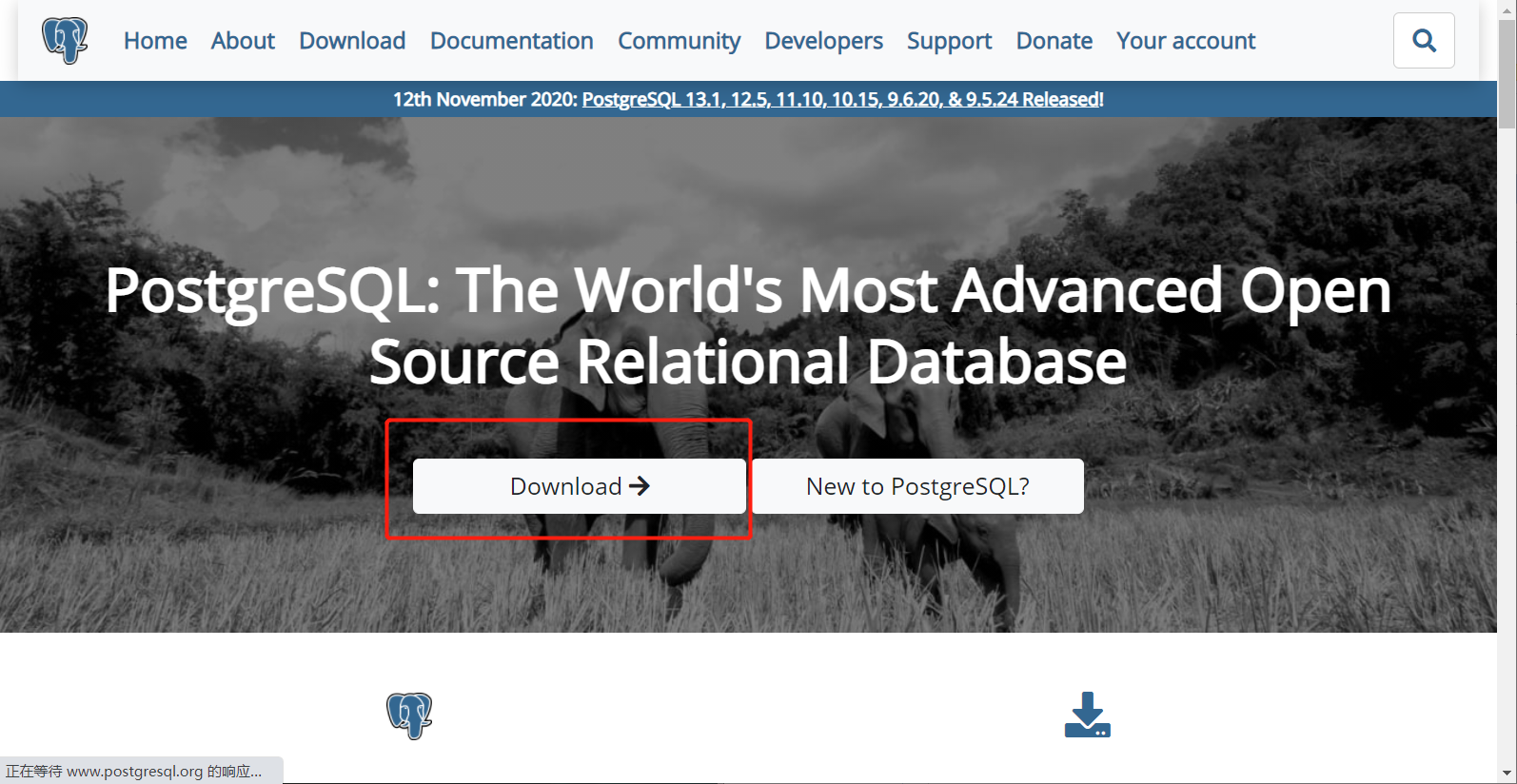Click the browser status text for www.postgresql.org
1517x784 pixels.
133,771
